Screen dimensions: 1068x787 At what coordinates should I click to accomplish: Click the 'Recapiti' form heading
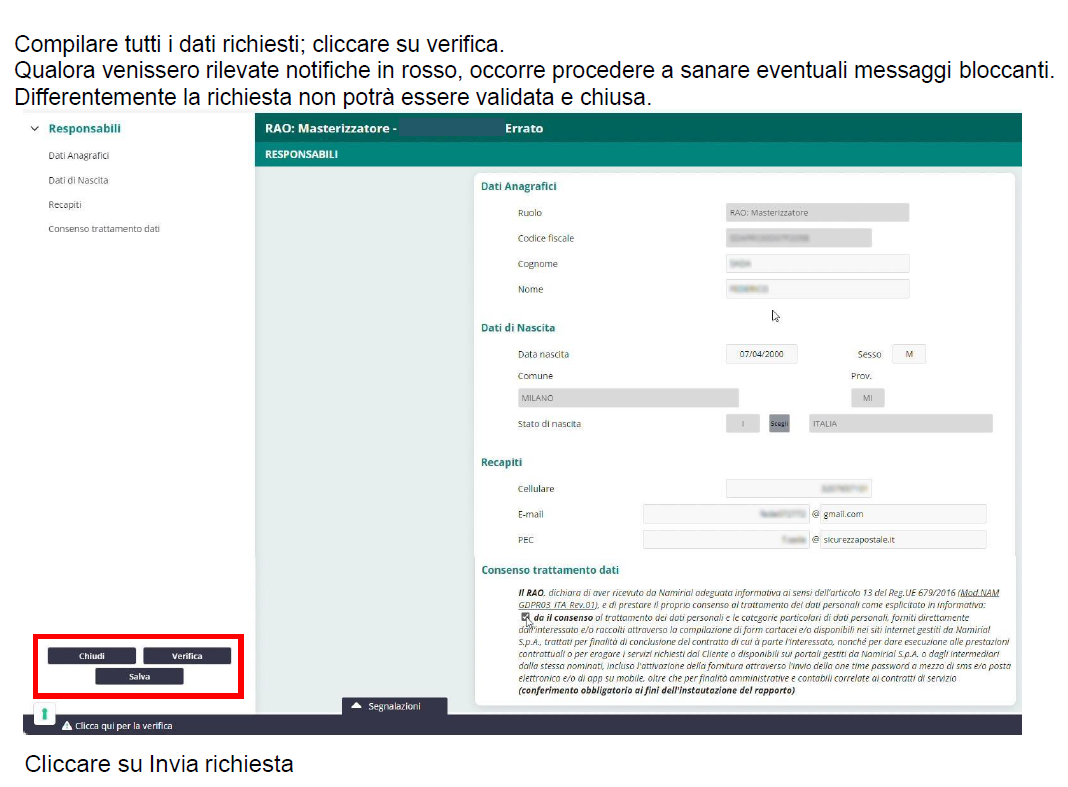[x=501, y=462]
